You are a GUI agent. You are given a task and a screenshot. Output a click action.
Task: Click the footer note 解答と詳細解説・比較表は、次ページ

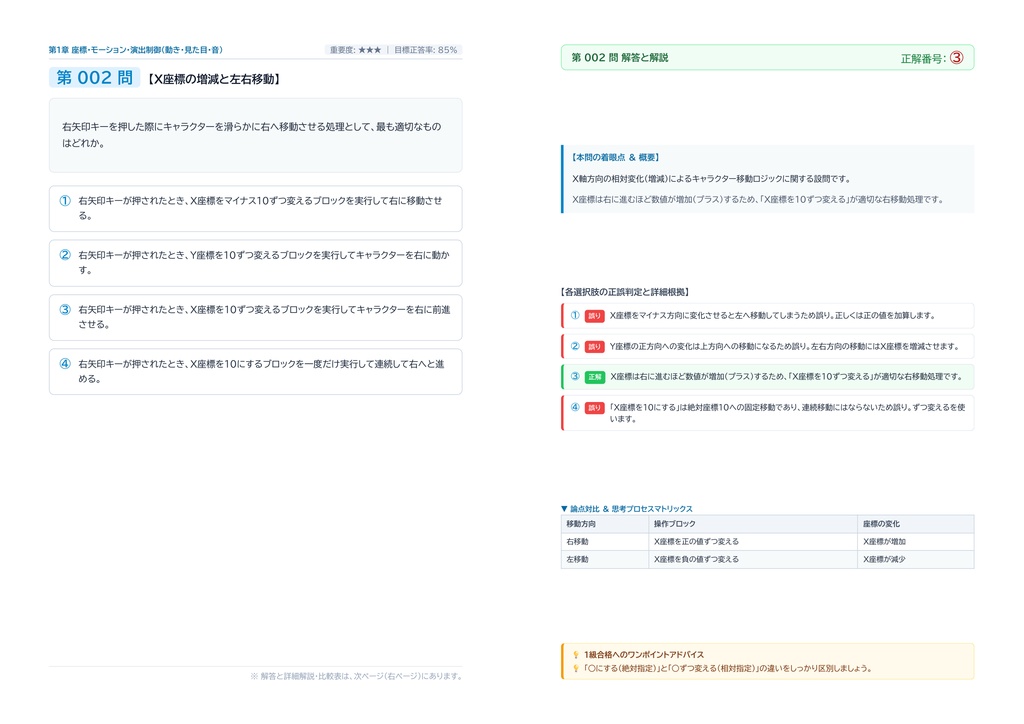(356, 676)
